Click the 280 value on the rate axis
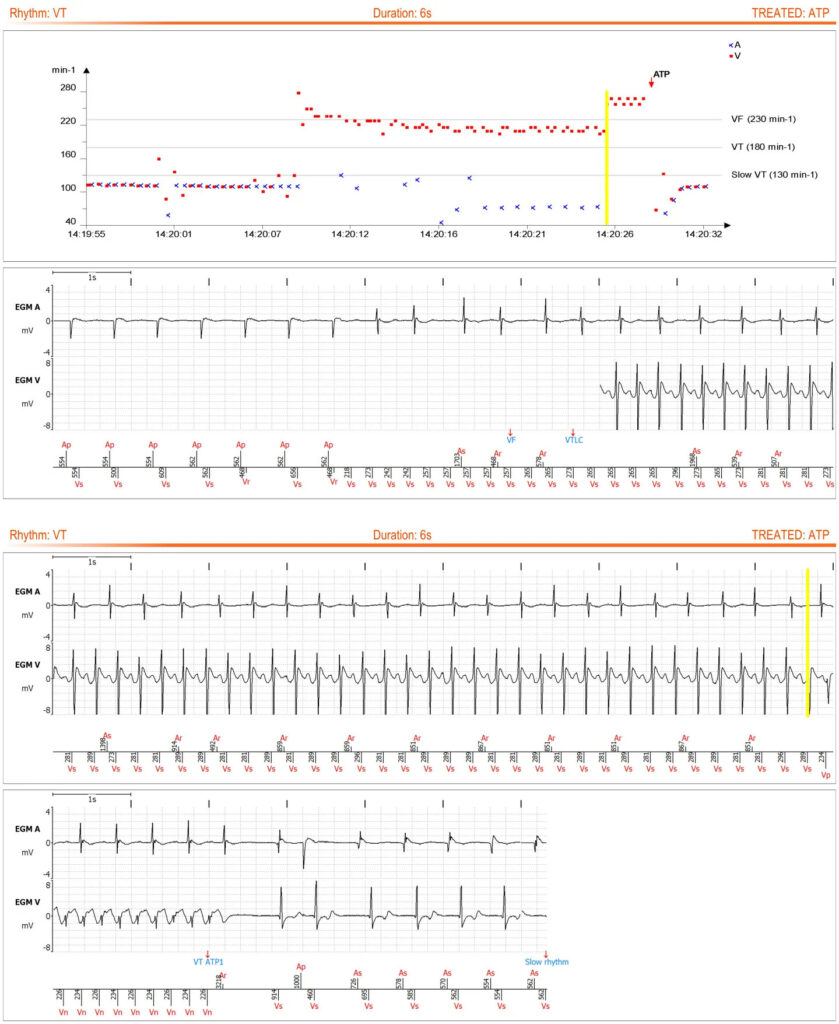 pyautogui.click(x=68, y=88)
